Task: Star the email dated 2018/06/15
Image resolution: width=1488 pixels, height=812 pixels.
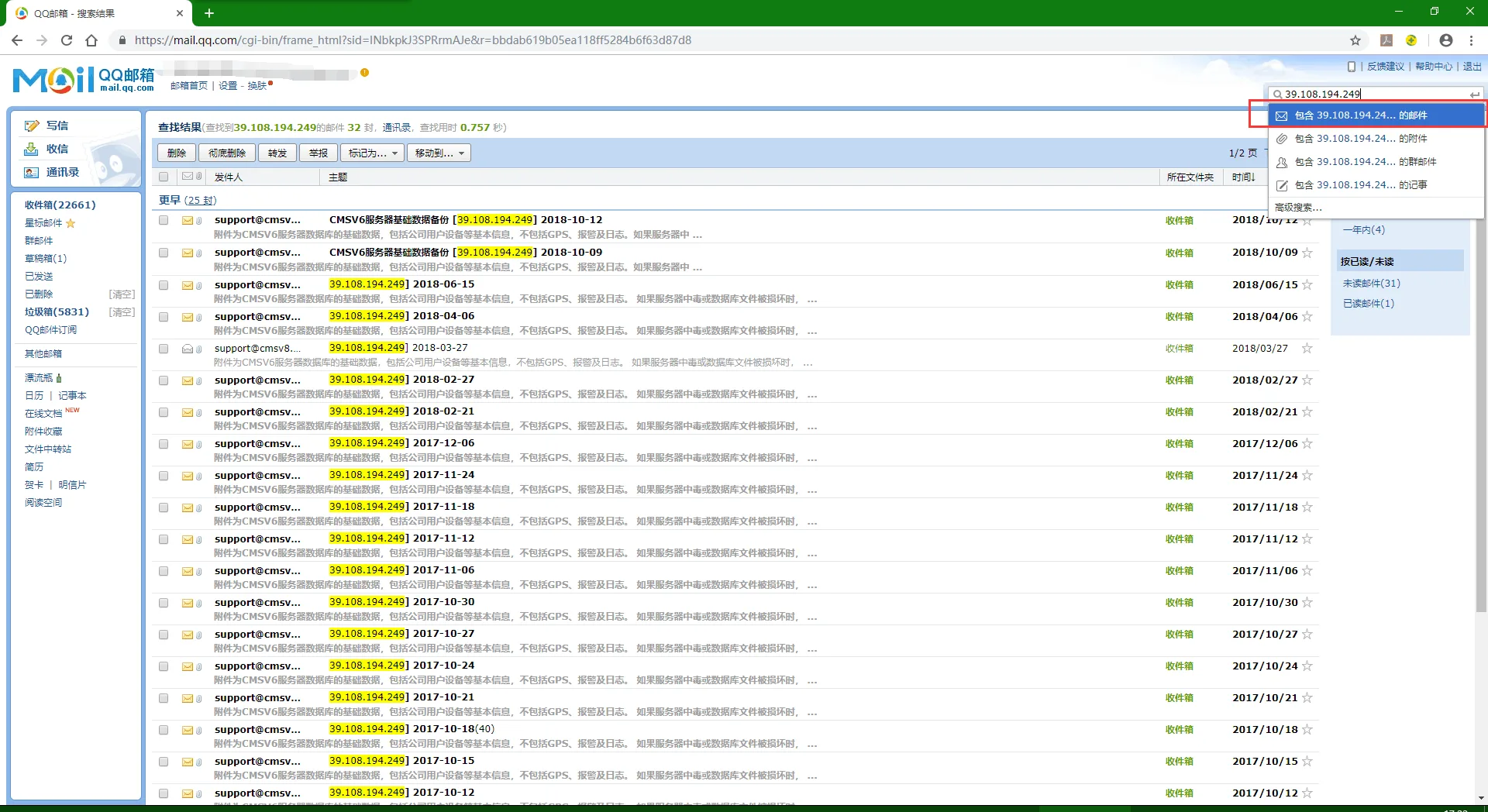Action: coord(1307,285)
